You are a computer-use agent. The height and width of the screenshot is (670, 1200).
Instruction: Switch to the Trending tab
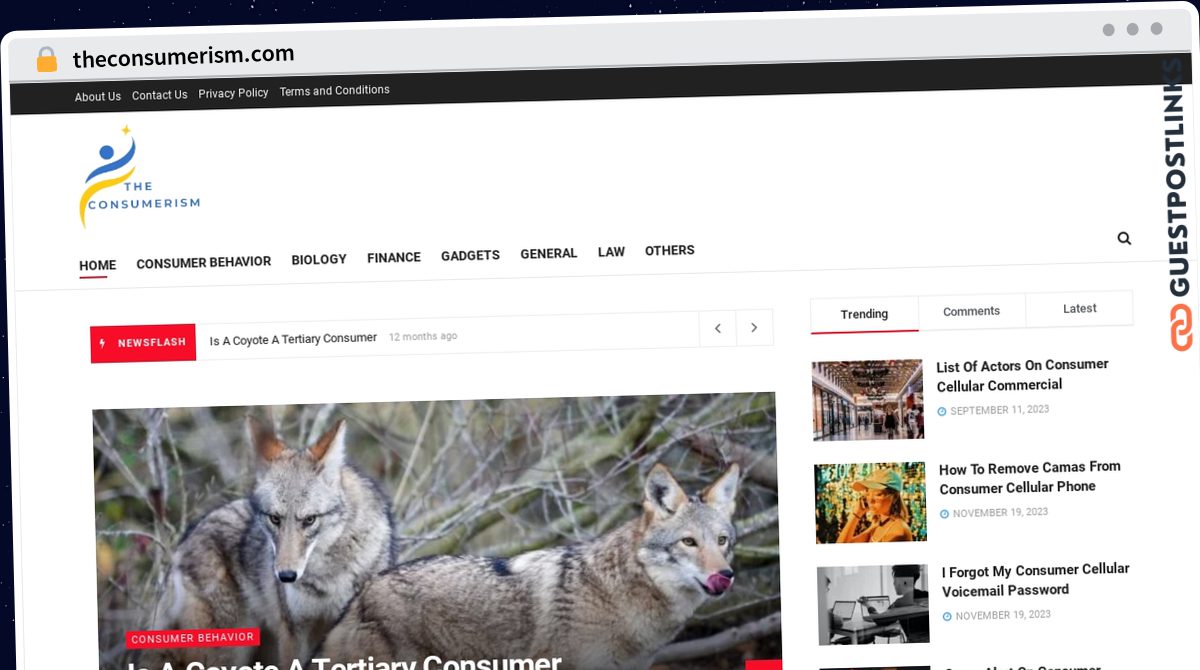click(864, 314)
